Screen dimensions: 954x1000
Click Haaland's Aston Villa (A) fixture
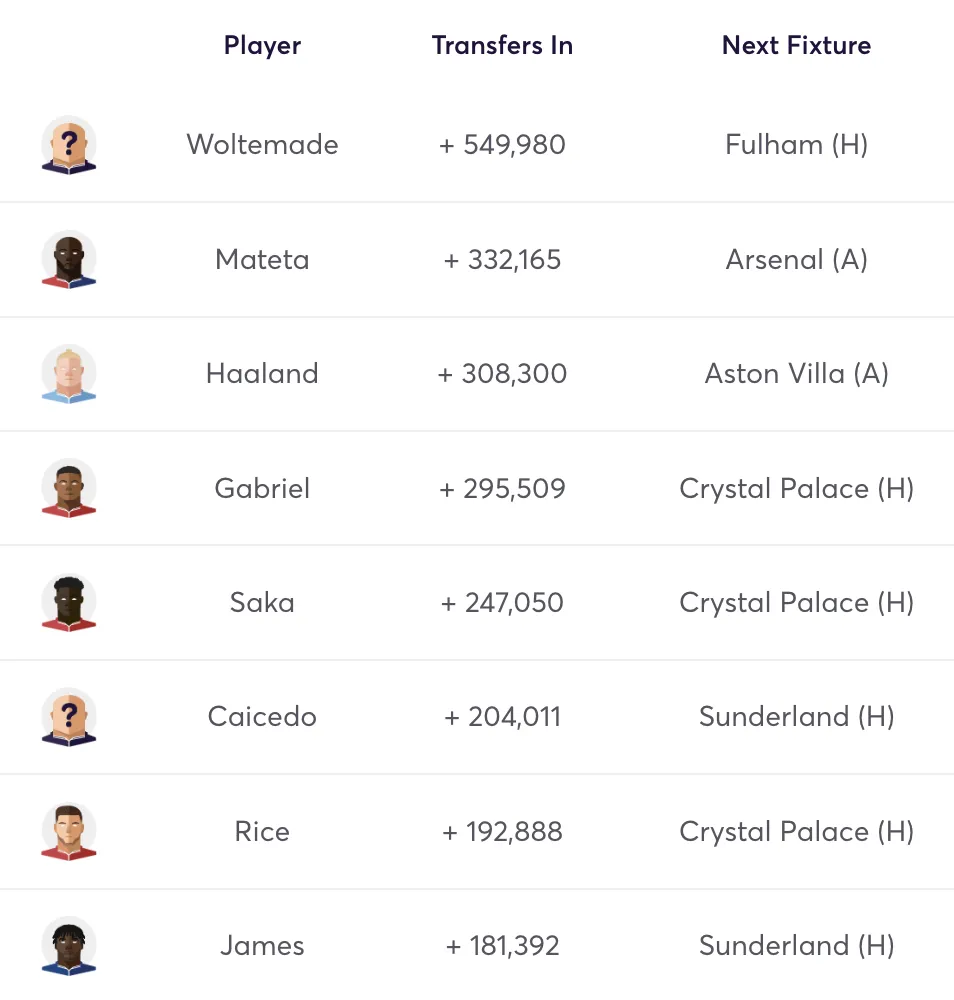(x=796, y=374)
